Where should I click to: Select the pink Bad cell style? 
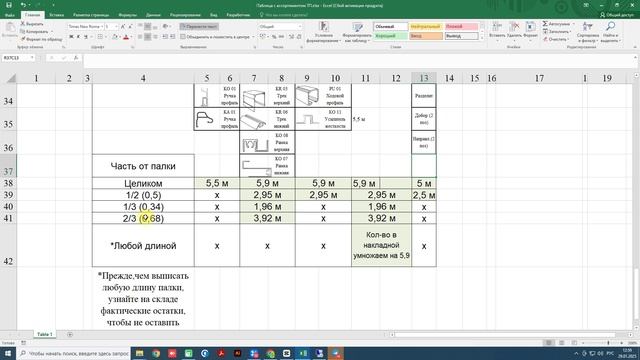pos(461,27)
